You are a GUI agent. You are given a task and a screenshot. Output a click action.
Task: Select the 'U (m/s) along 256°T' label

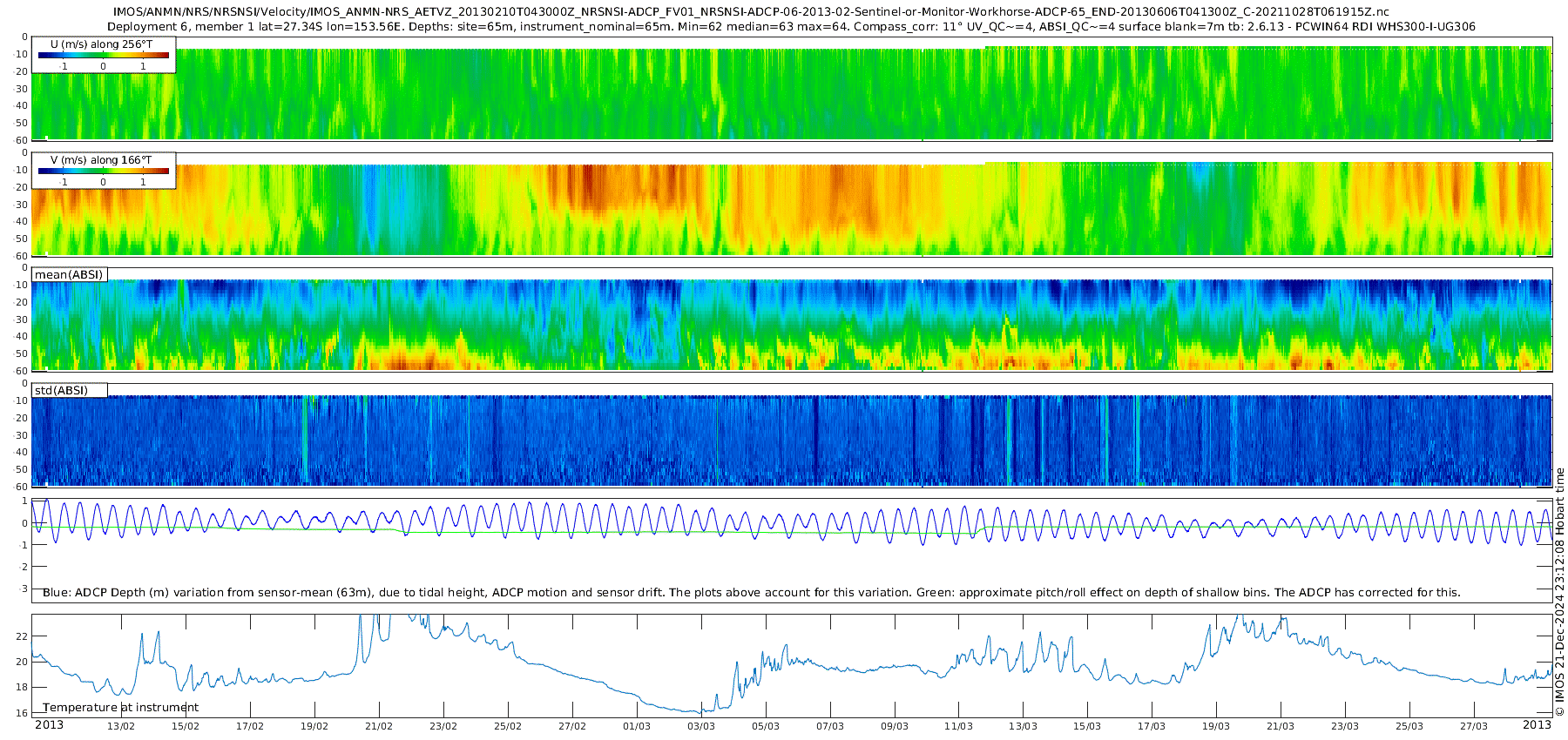pos(101,44)
